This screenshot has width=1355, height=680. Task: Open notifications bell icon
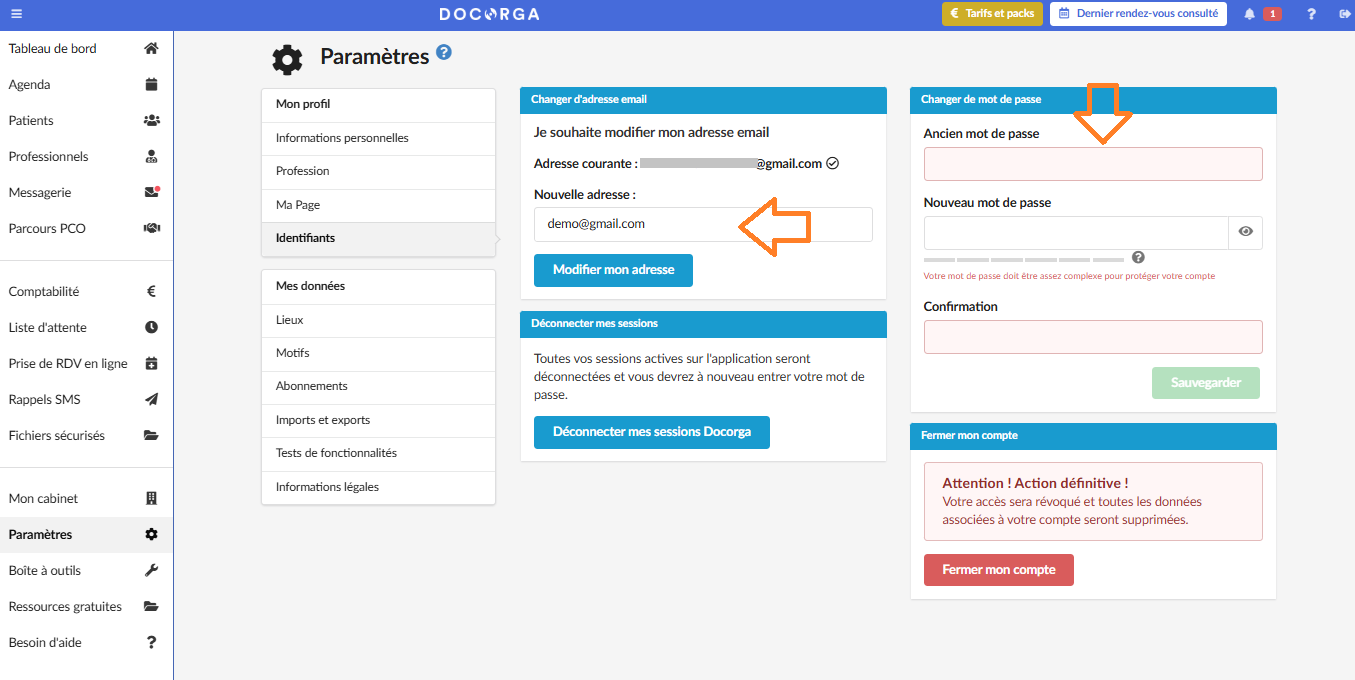[1249, 14]
